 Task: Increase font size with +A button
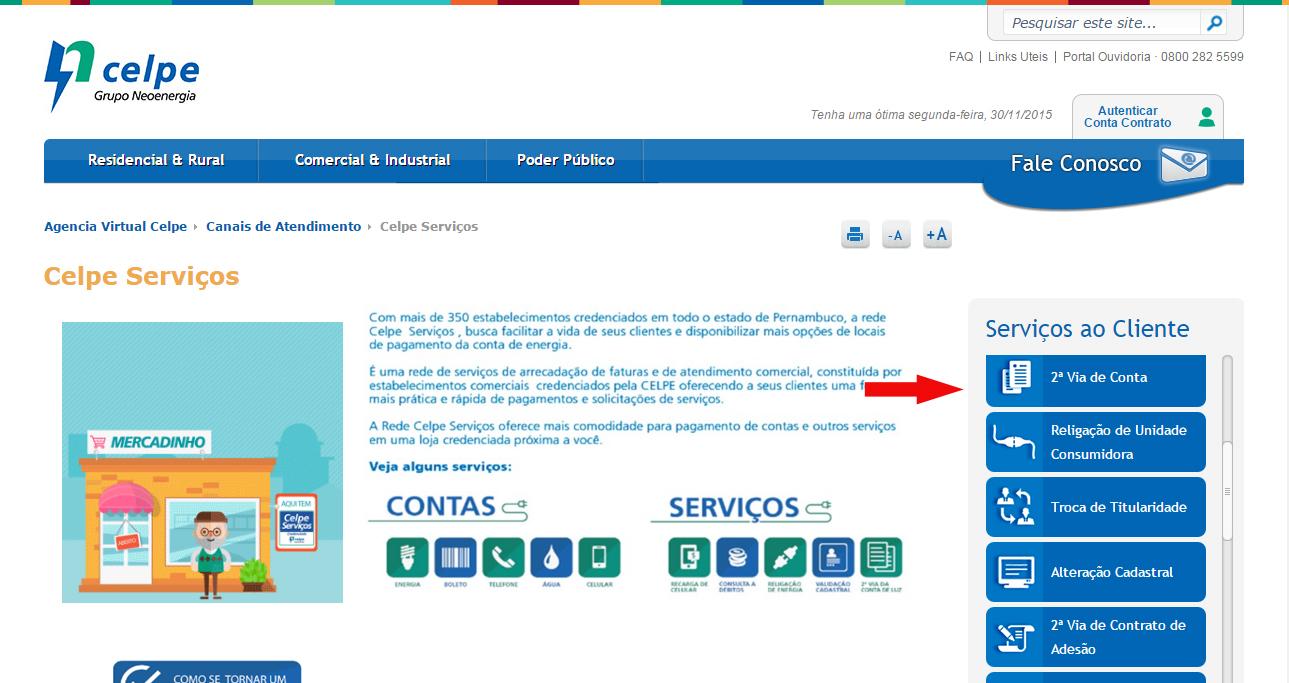[x=937, y=235]
